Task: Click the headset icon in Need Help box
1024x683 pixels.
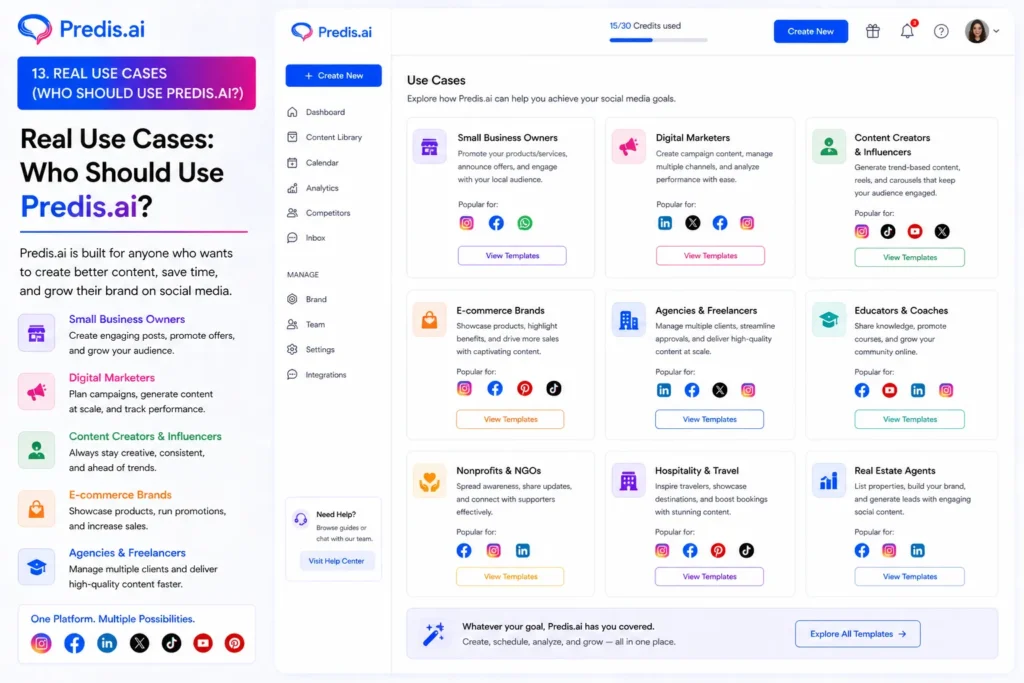Action: pos(300,519)
